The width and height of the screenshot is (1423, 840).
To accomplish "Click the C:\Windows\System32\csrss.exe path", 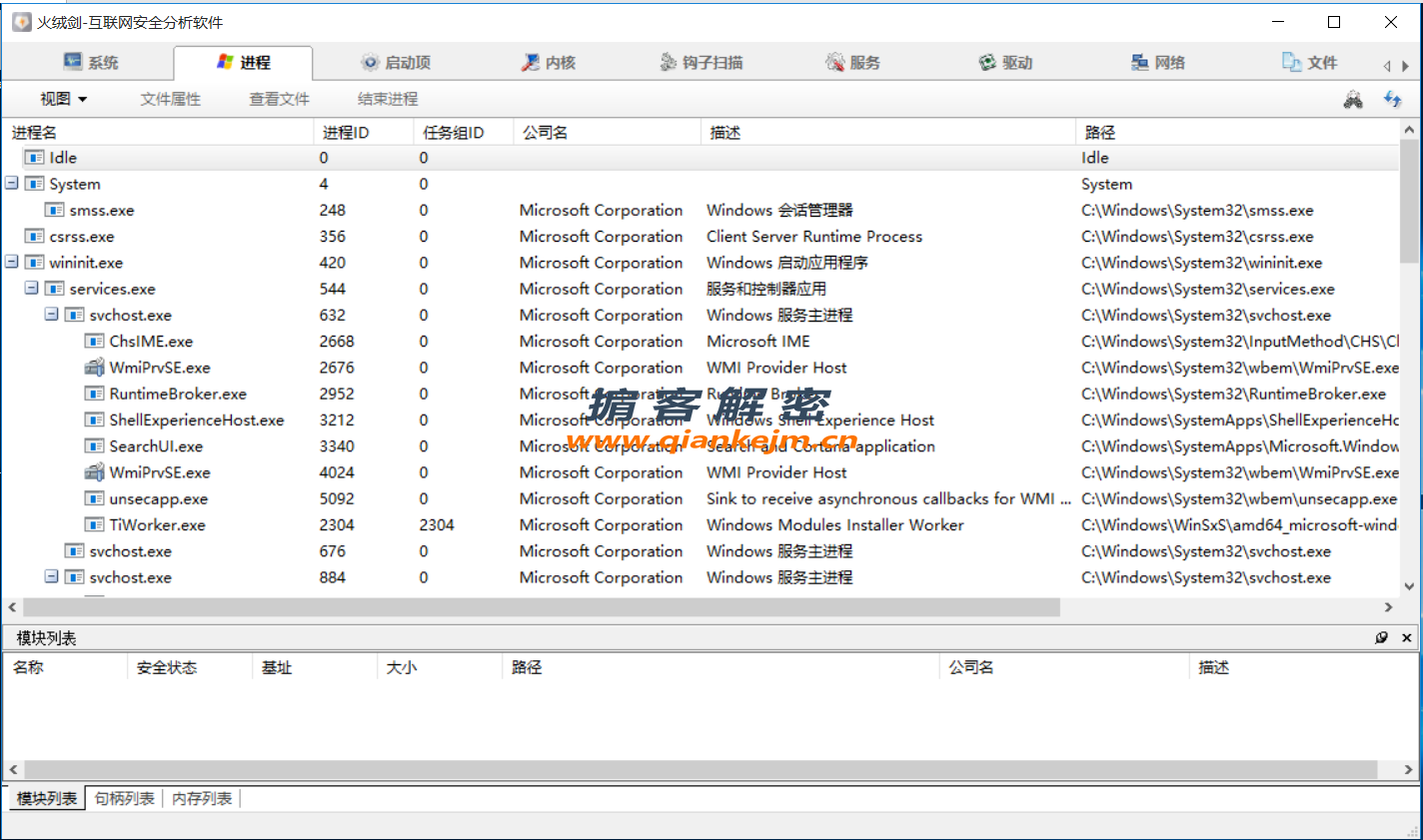I will click(1197, 237).
